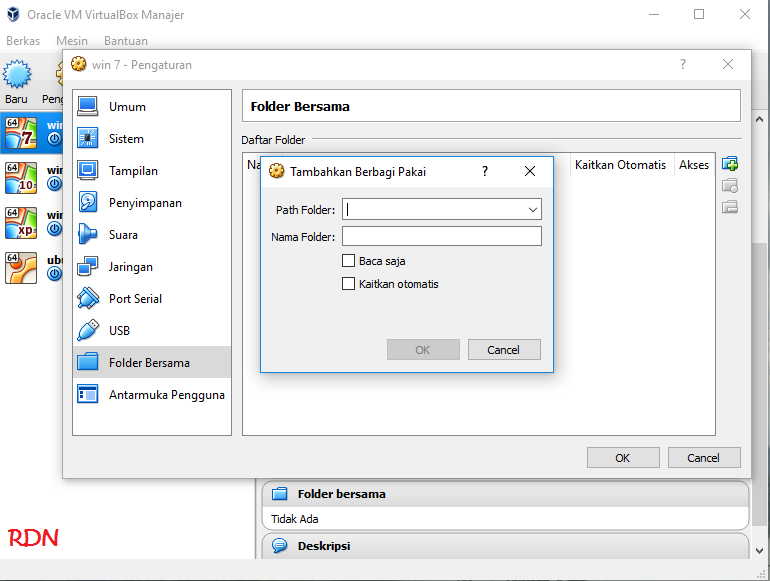Select the USB settings icon
770x581 pixels.
pyautogui.click(x=88, y=330)
